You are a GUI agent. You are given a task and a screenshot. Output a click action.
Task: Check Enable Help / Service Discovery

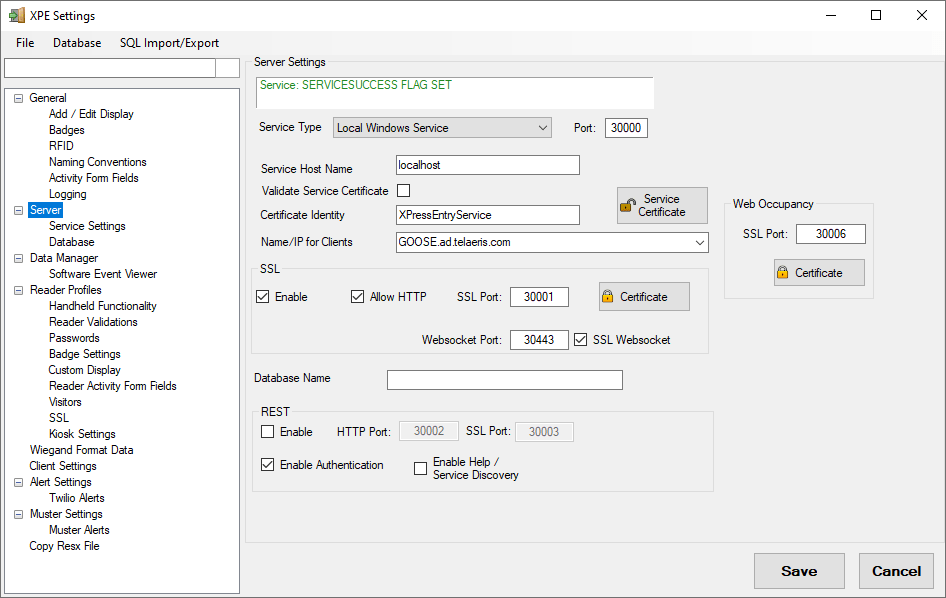[421, 468]
